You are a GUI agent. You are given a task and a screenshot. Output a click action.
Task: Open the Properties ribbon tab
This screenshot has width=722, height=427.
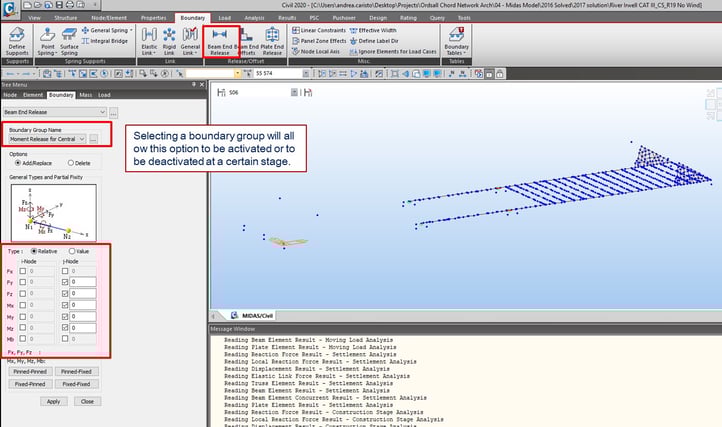pos(153,18)
